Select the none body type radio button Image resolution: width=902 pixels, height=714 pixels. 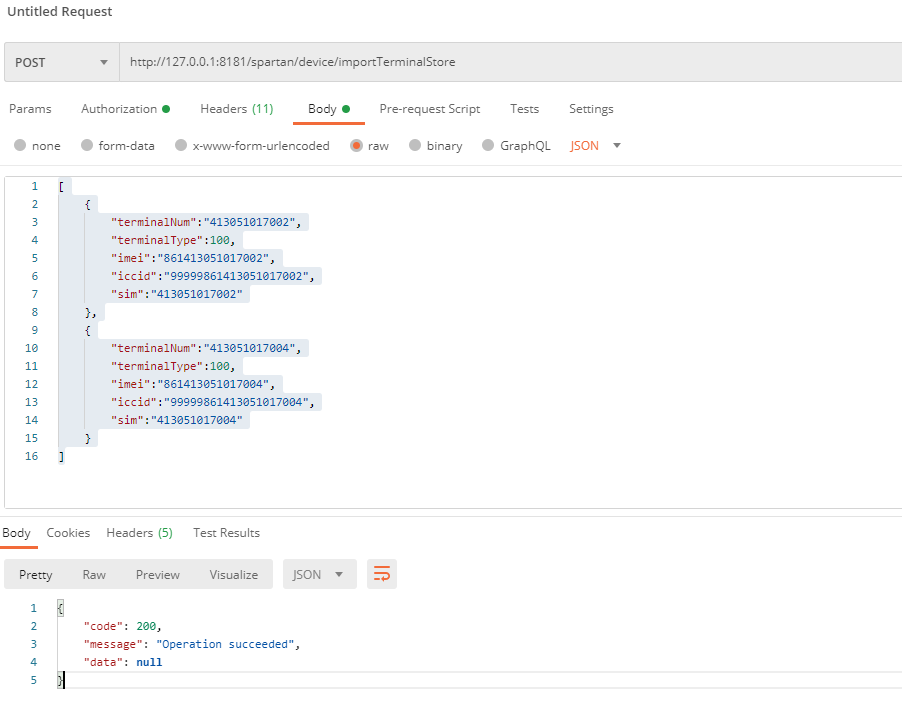[x=21, y=146]
